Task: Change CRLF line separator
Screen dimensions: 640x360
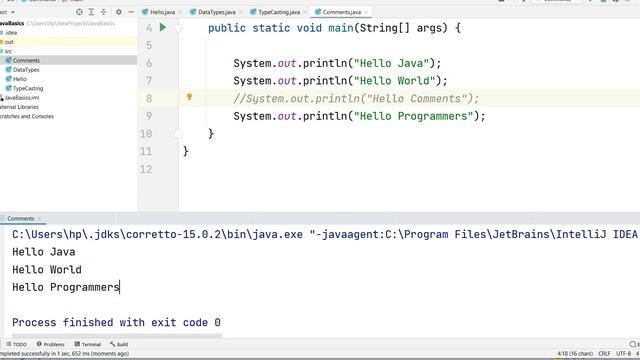Action: click(604, 354)
